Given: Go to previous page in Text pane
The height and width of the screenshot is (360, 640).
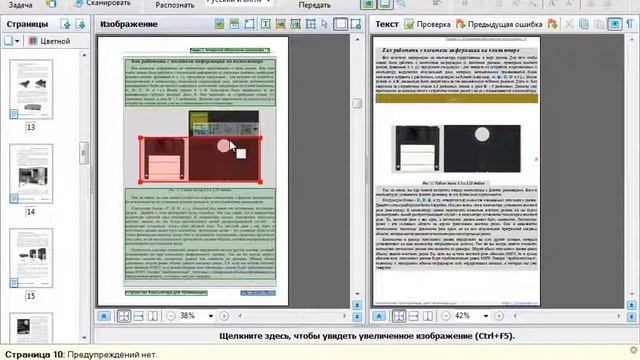Looking at the screenshot, I should (x=631, y=305).
